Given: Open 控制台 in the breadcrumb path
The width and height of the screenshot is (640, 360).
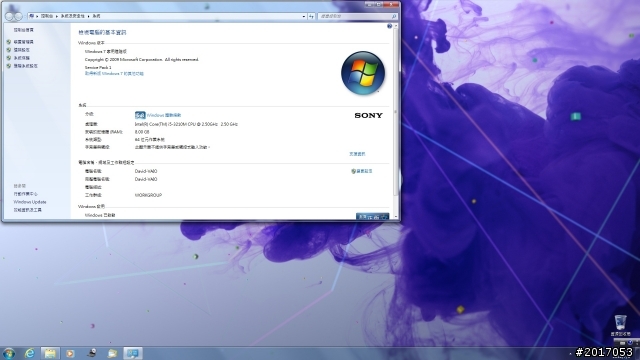Looking at the screenshot, I should click(x=47, y=16).
